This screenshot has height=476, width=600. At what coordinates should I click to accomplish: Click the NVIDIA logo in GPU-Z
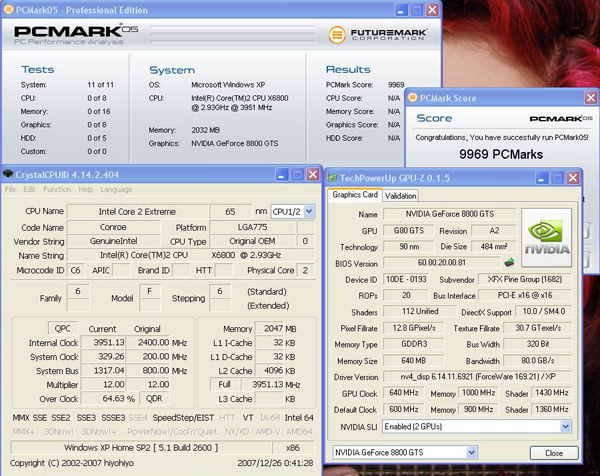[x=546, y=238]
